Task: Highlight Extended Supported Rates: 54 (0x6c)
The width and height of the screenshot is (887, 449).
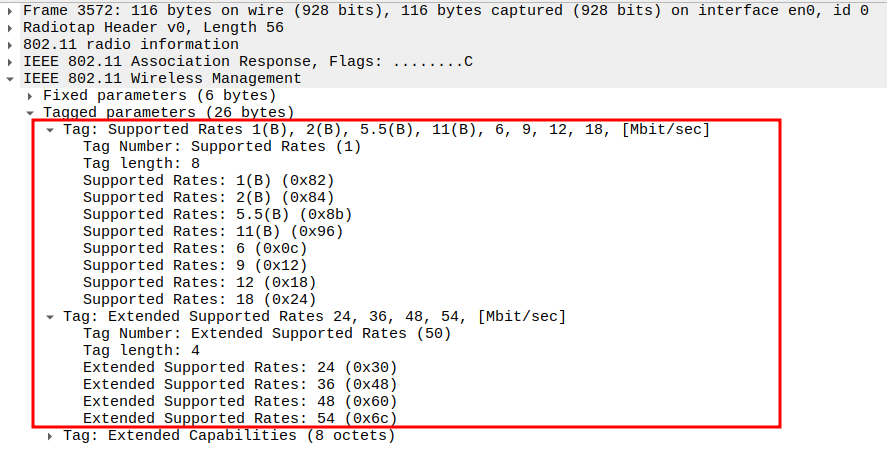Action: 240,418
